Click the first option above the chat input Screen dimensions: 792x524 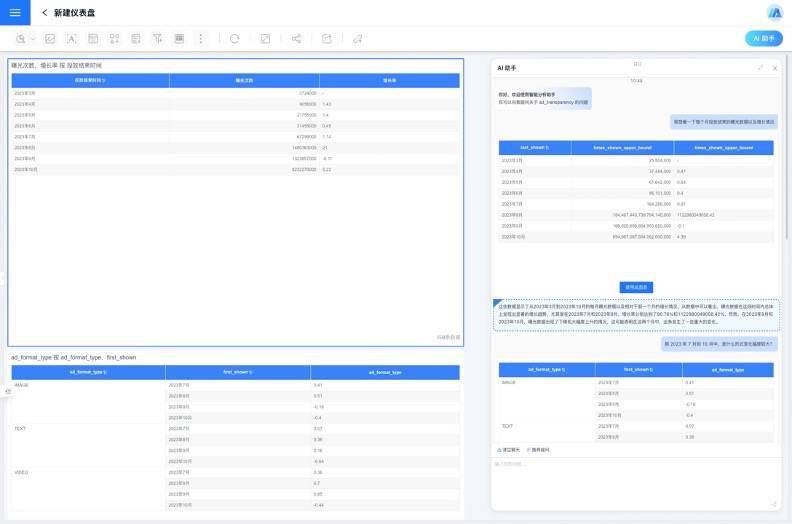(508, 450)
